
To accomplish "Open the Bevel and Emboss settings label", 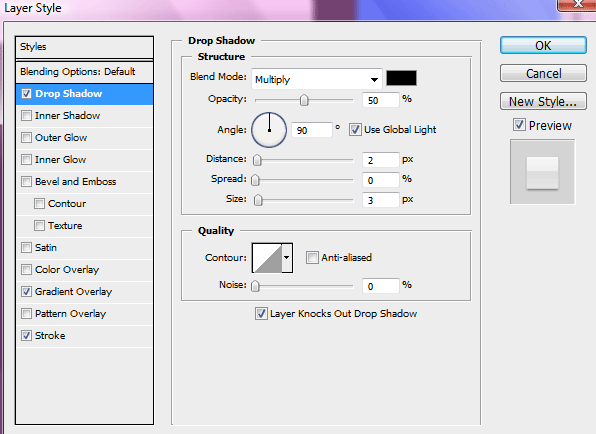I will click(x=75, y=182).
